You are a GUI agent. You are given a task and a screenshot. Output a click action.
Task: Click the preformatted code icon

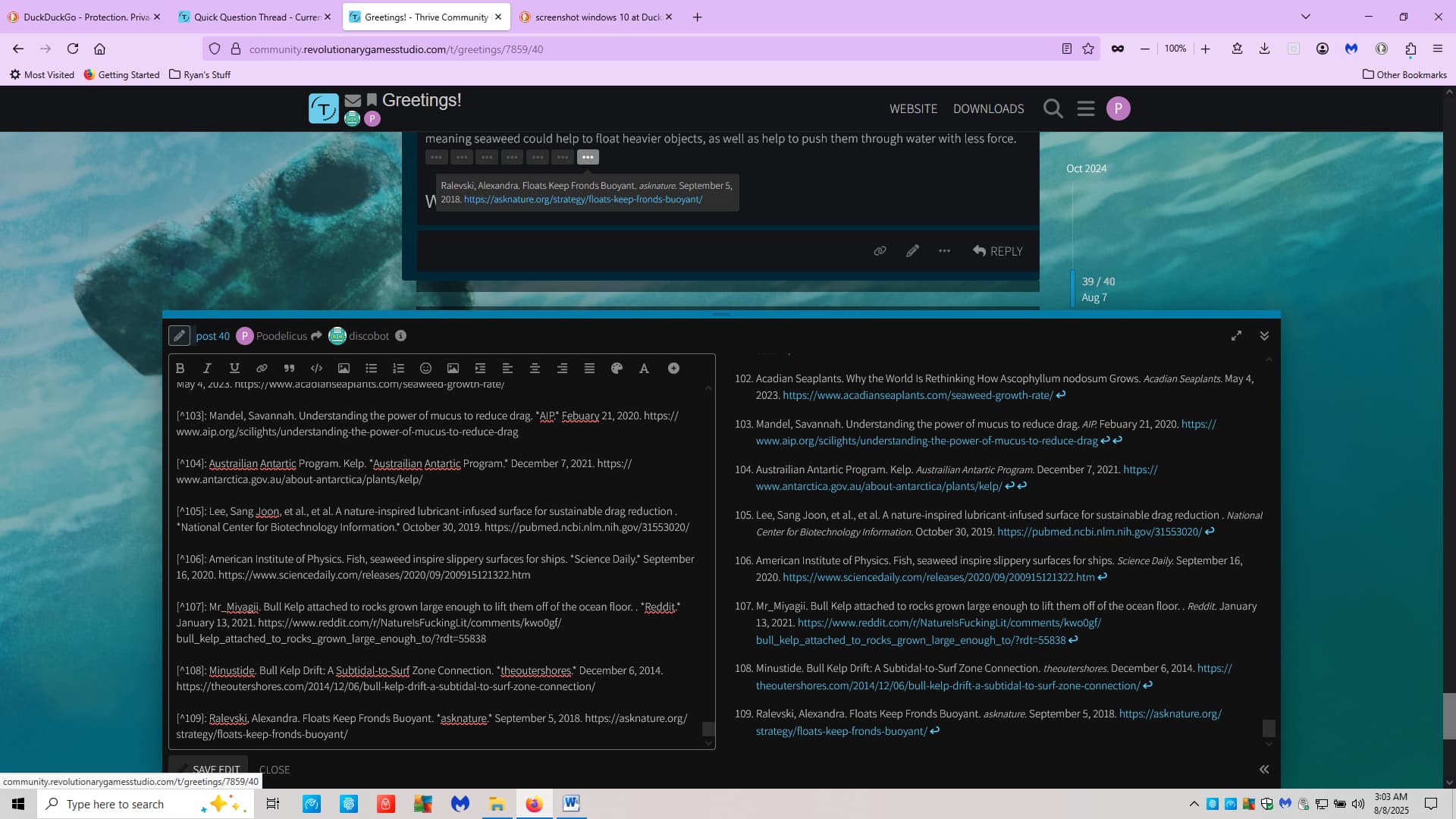click(316, 369)
